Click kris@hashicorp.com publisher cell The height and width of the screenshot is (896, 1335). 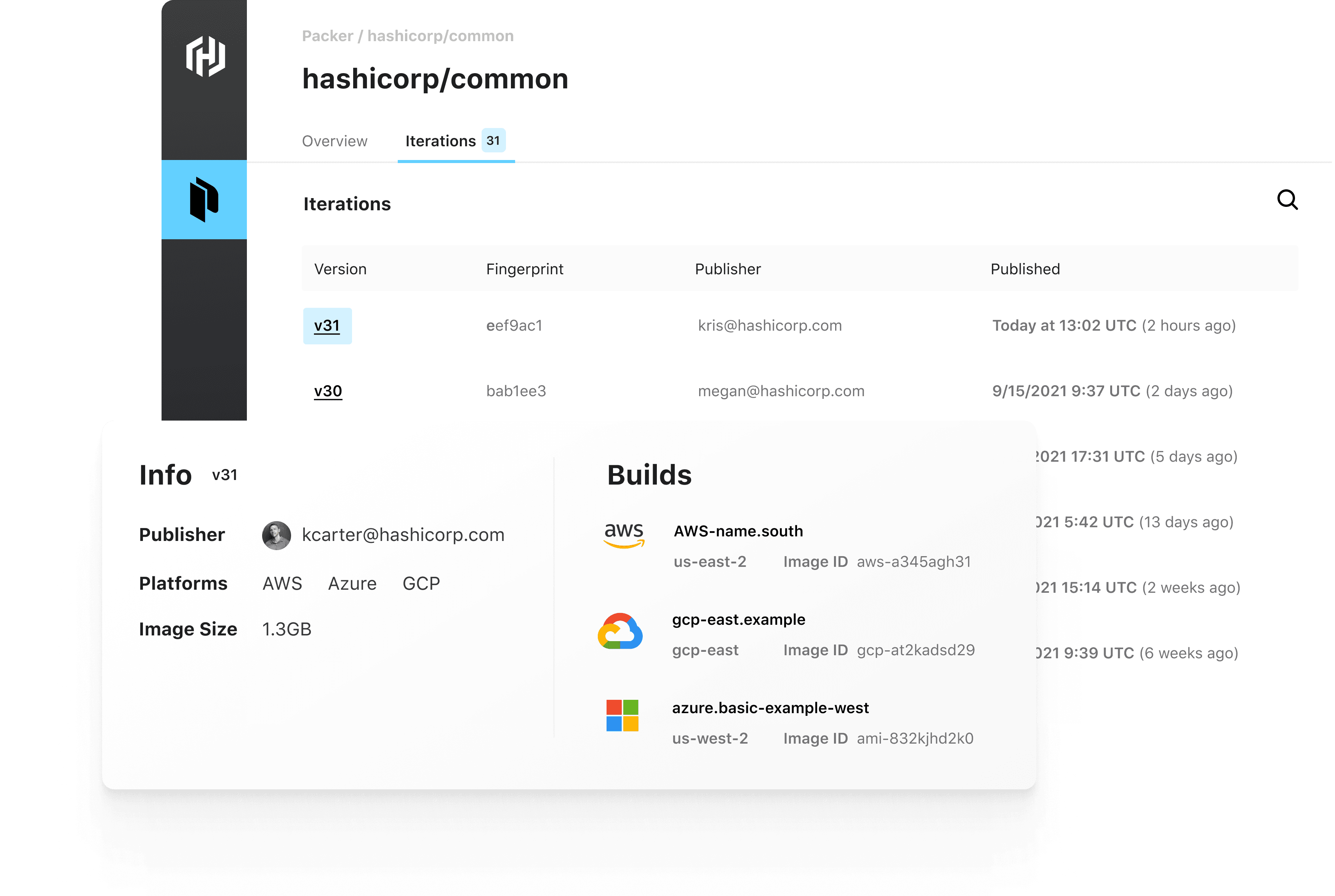point(770,326)
